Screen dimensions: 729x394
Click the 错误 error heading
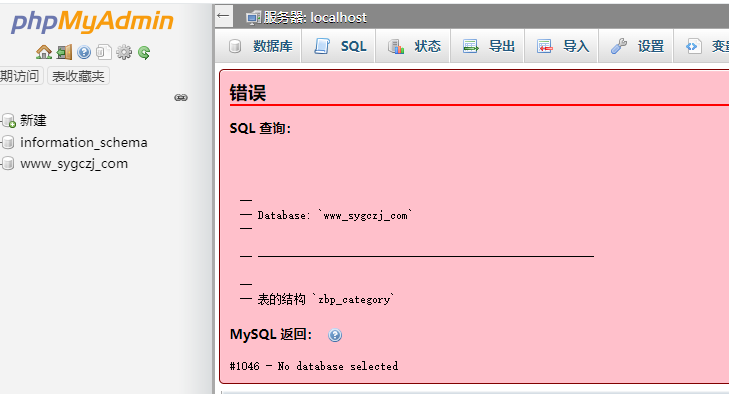point(248,93)
